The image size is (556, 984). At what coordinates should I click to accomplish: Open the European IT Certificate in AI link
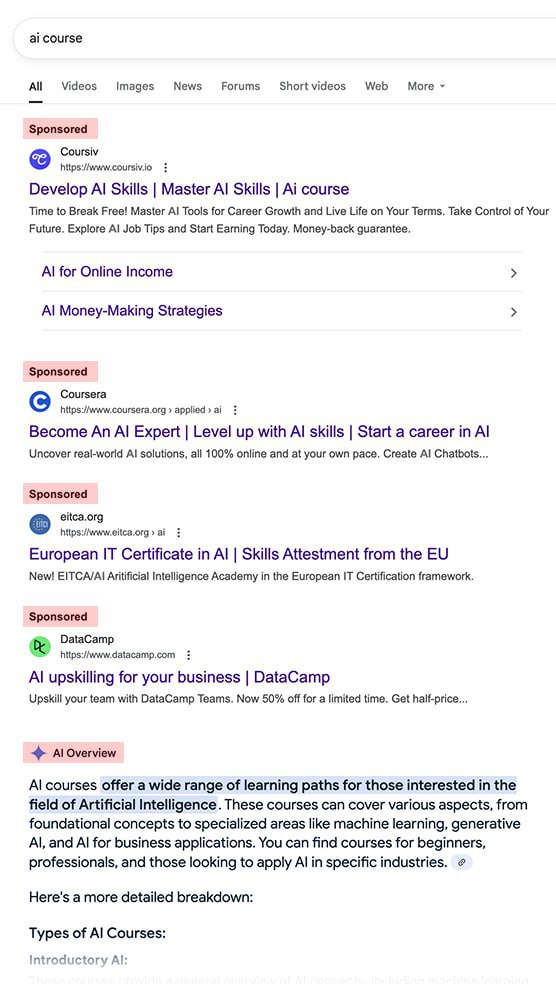pyautogui.click(x=238, y=554)
